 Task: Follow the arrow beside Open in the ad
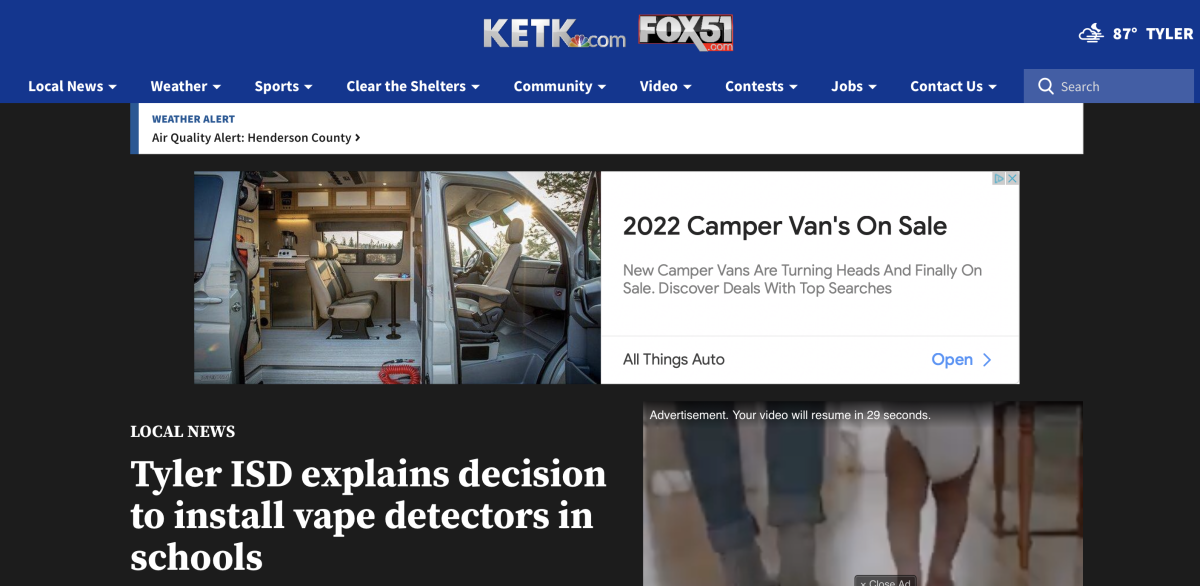point(987,359)
